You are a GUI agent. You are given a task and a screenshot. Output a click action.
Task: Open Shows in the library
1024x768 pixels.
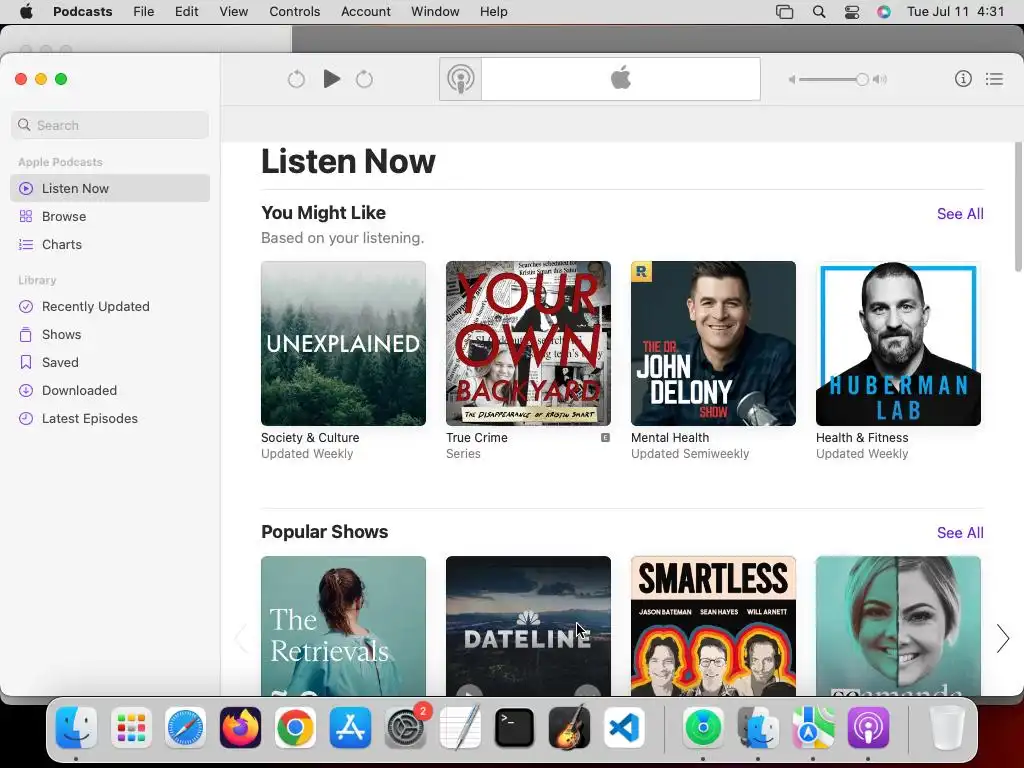(110, 334)
